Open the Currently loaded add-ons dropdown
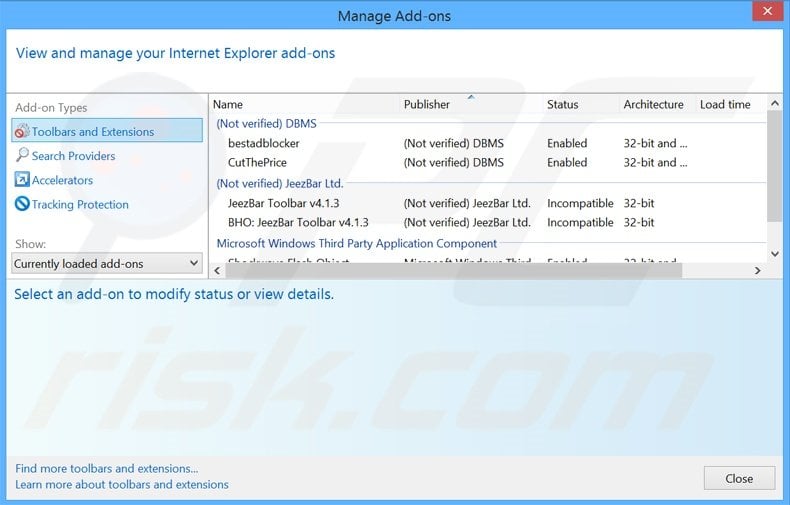 coord(106,264)
